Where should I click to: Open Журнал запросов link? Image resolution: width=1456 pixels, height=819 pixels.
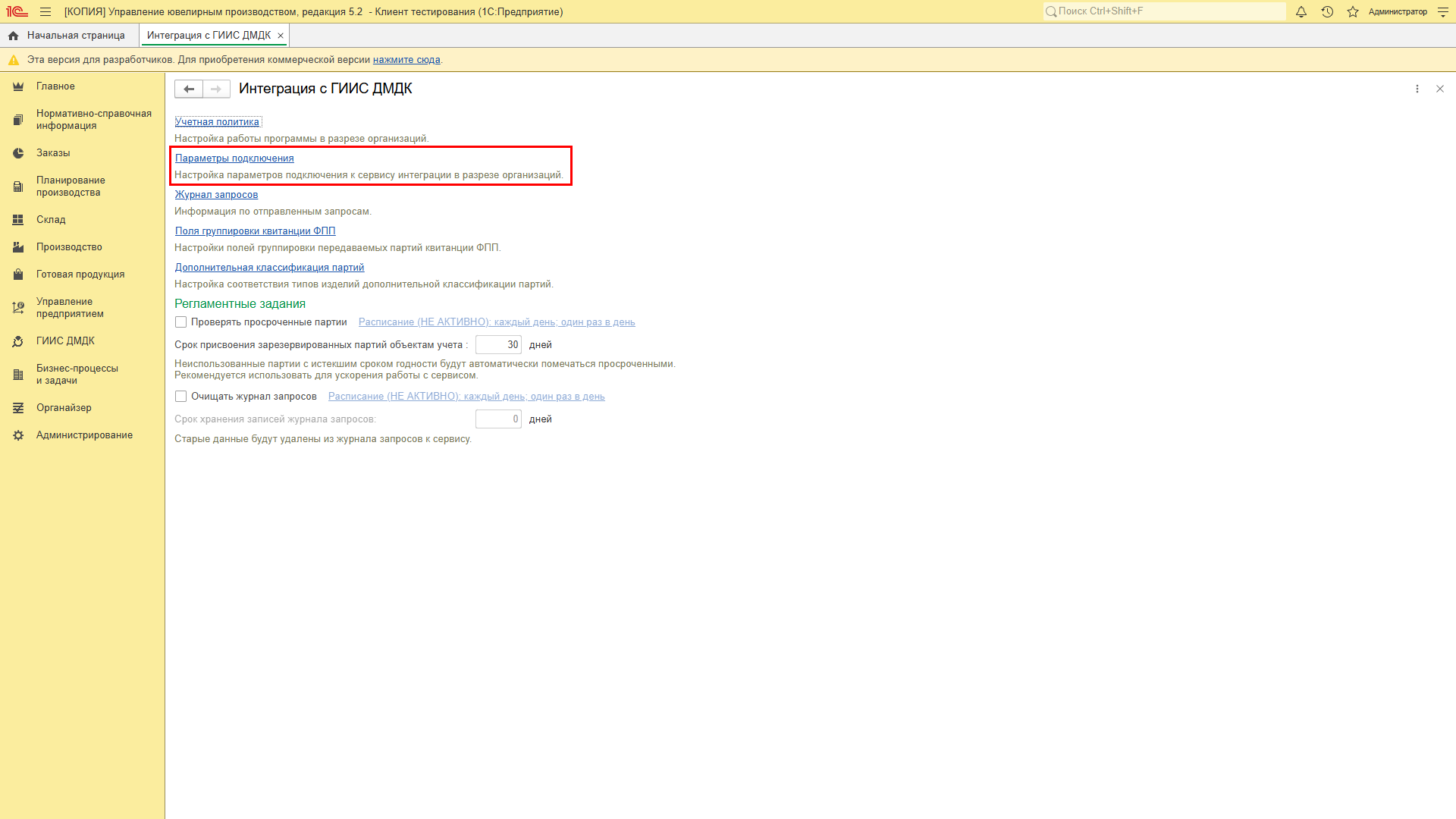click(216, 195)
